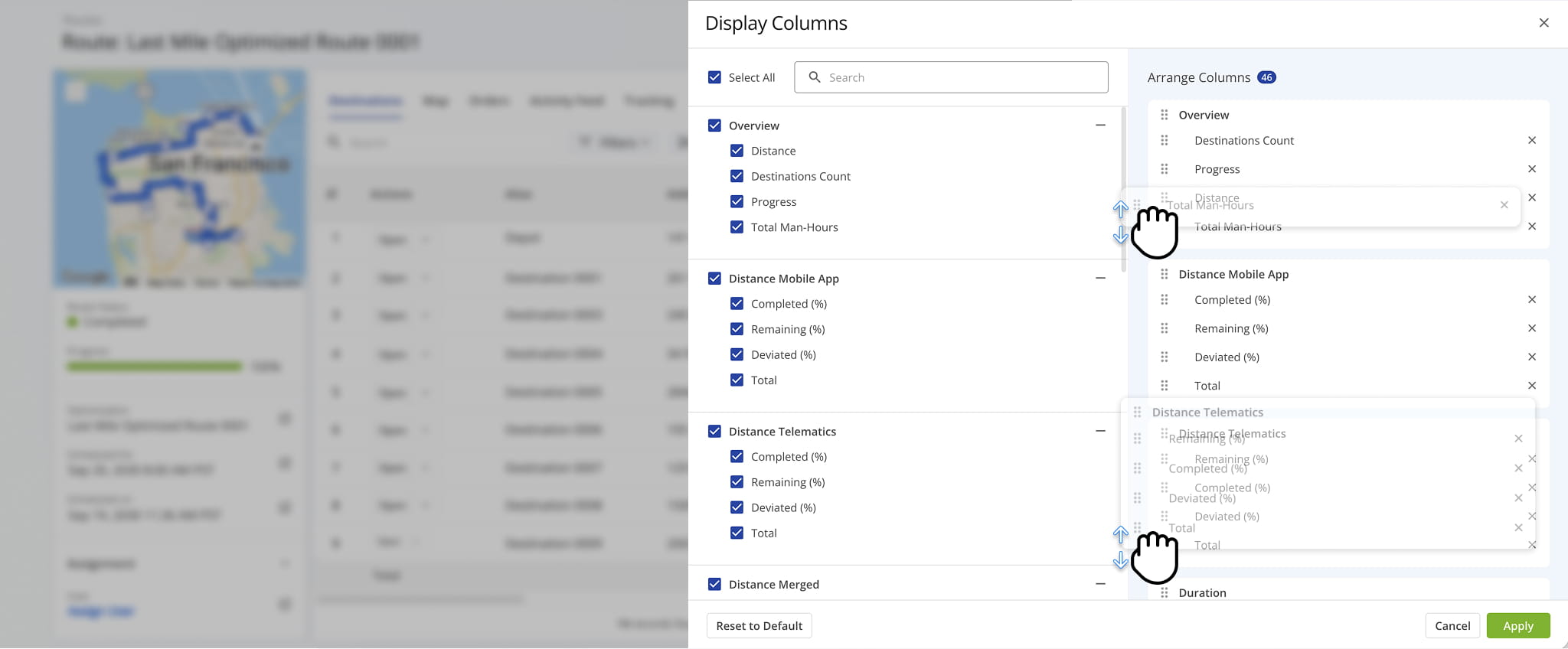This screenshot has height=649, width=1568.
Task: Click Reset to Default button
Action: (x=759, y=626)
